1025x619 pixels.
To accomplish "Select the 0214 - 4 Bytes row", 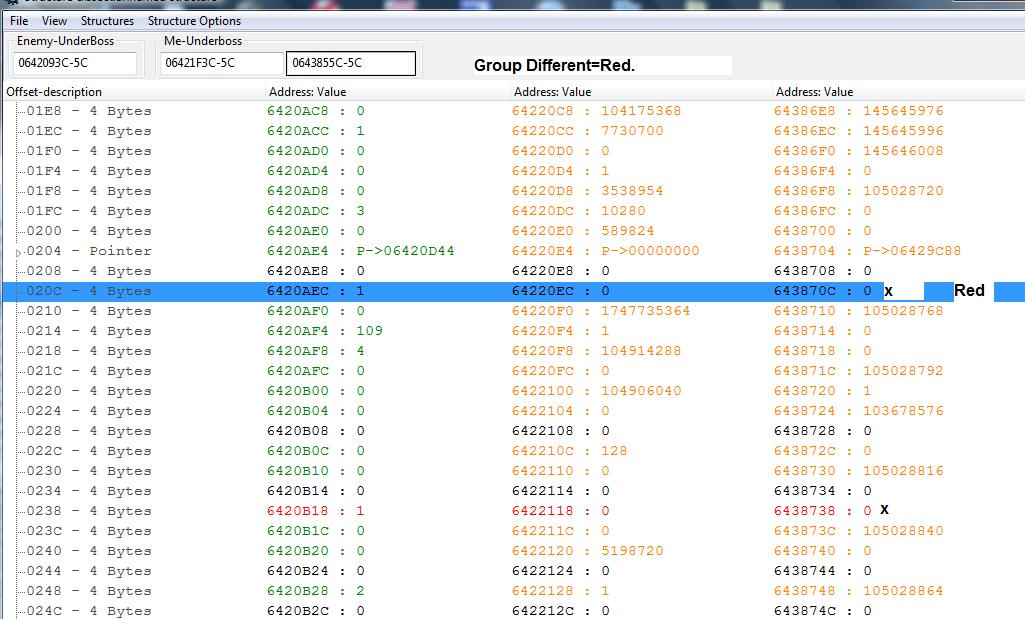I will (89, 331).
